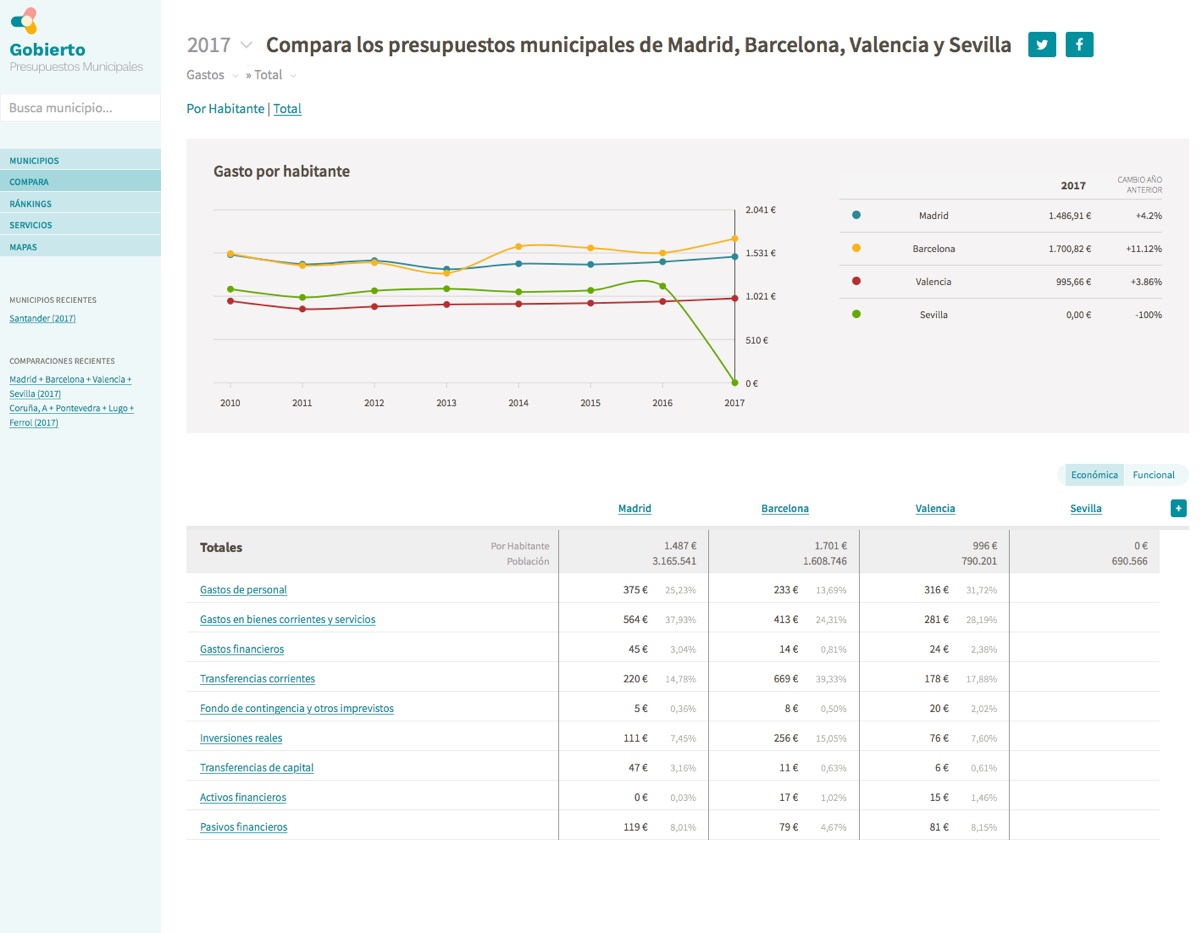Click Sevilla's 2017 data point on chart

(734, 383)
